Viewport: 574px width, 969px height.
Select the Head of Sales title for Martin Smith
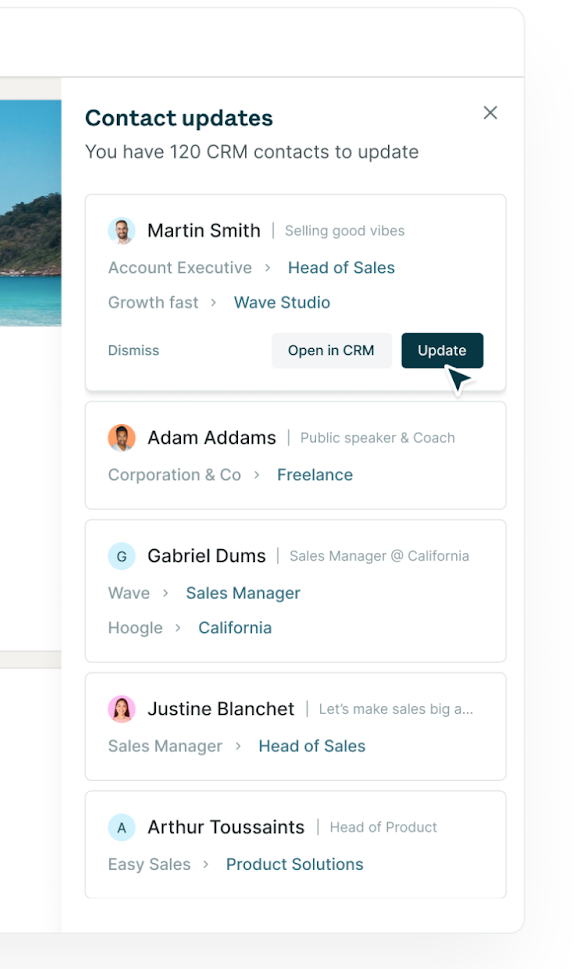[341, 268]
